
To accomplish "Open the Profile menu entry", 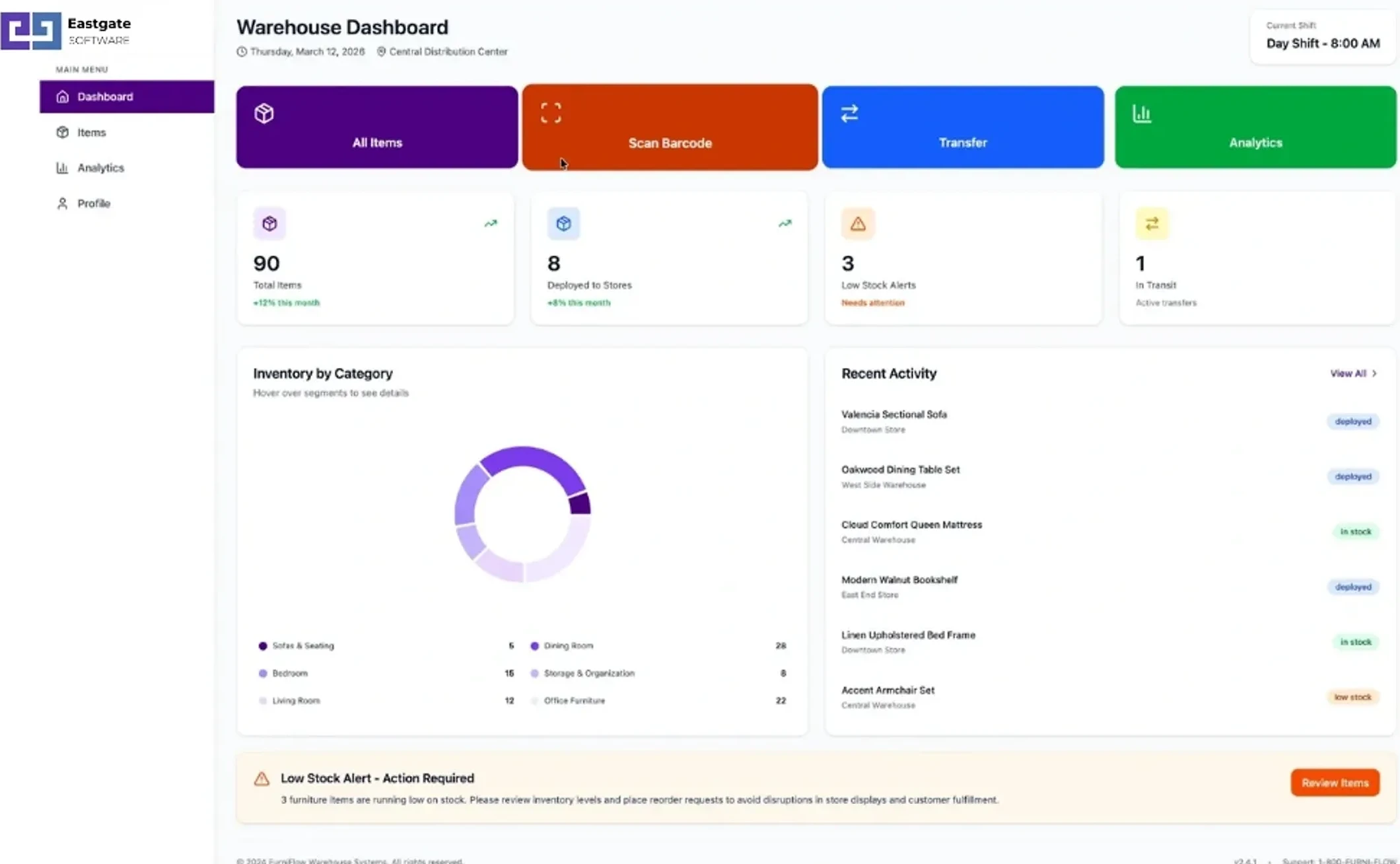I will [x=127, y=203].
